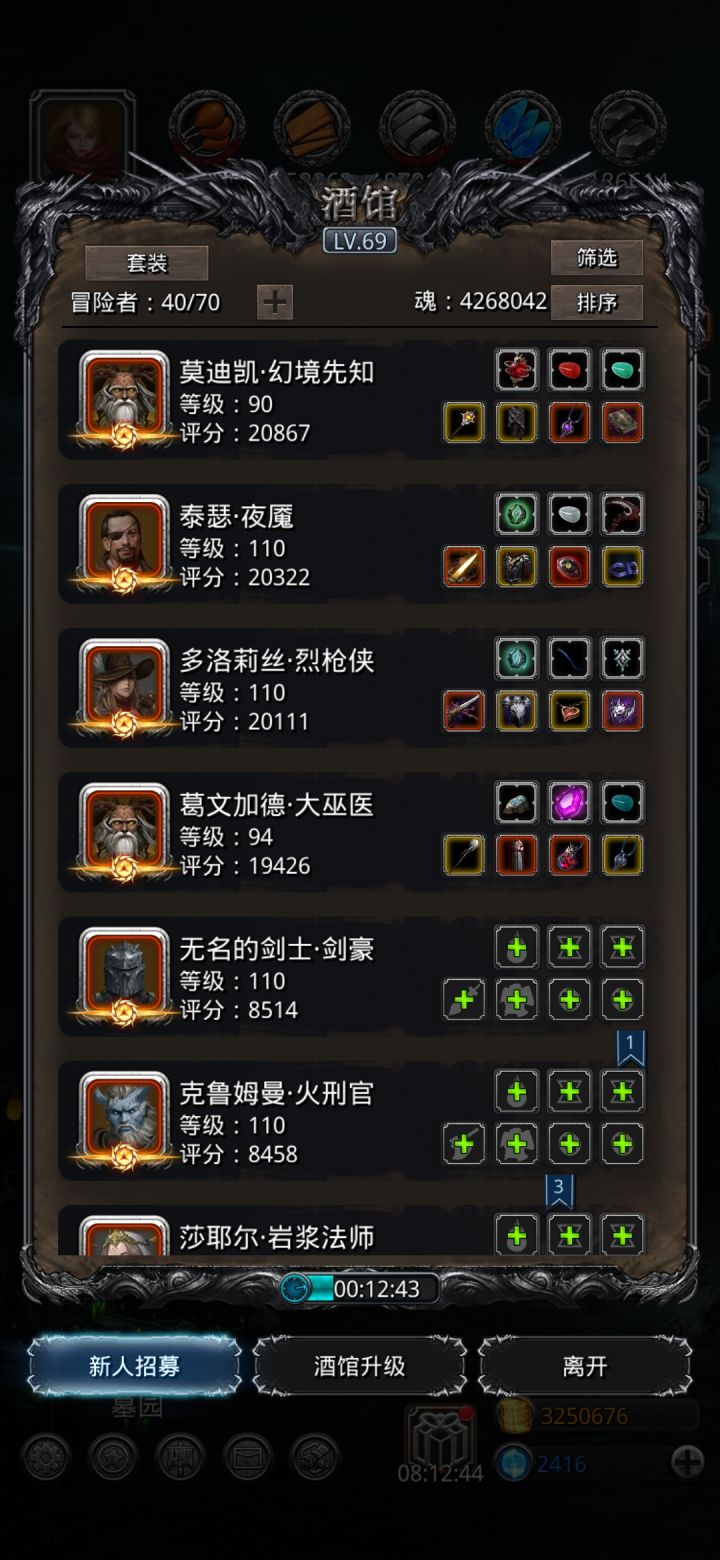Open the 排序 sort options
This screenshot has width=720, height=1560.
(597, 302)
